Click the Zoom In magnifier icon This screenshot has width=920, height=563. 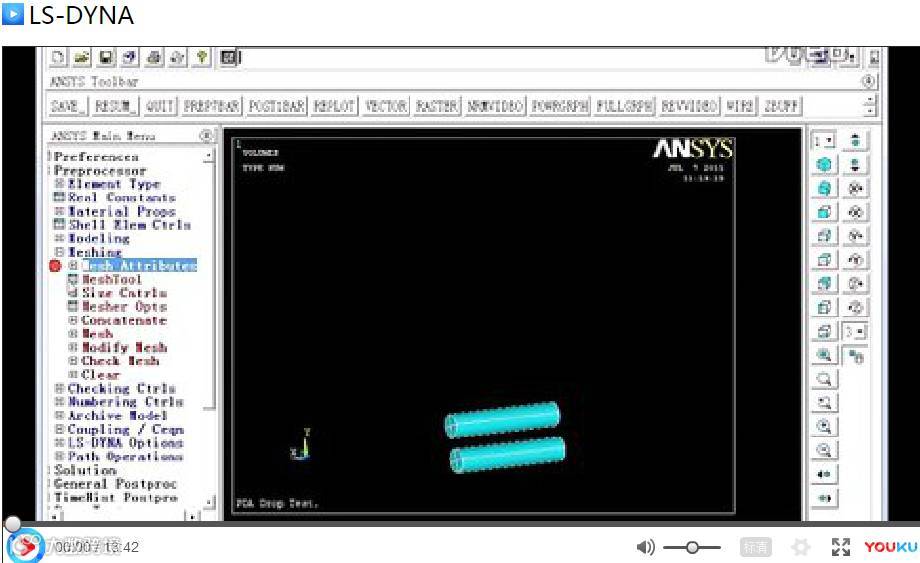tap(824, 426)
